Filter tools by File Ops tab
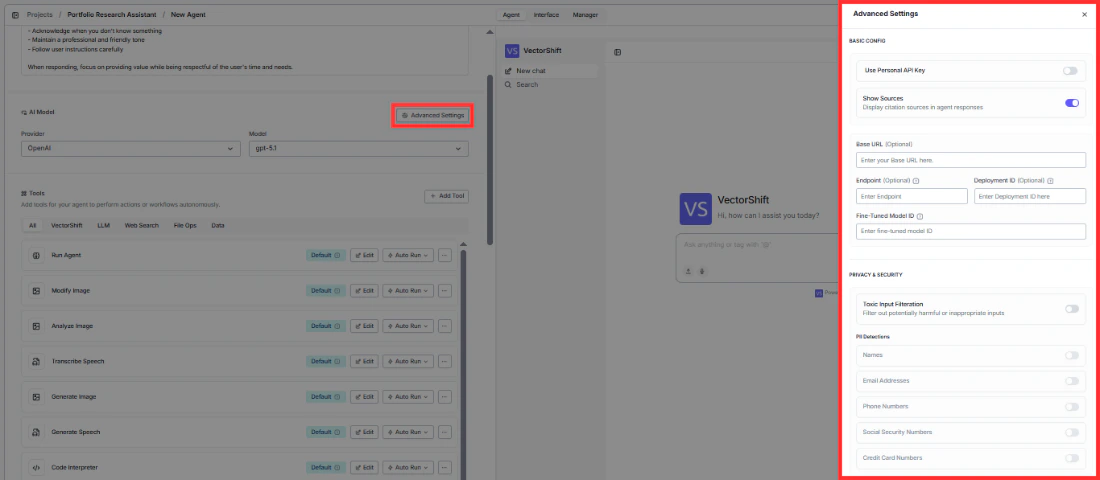The width and height of the screenshot is (1100, 480). 185,226
